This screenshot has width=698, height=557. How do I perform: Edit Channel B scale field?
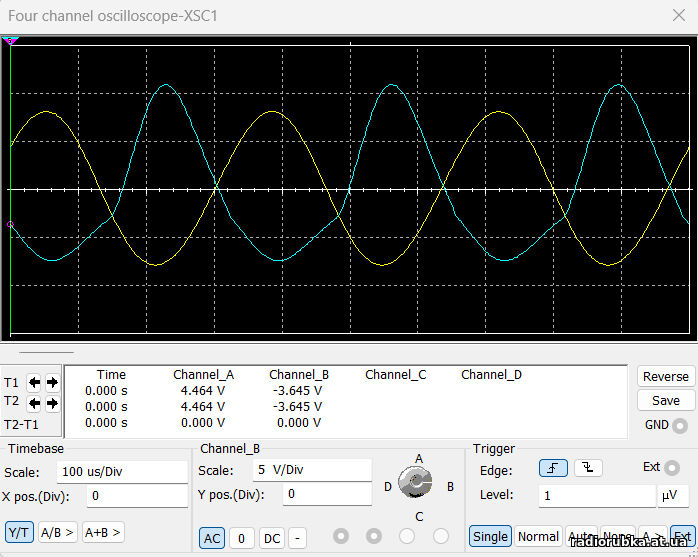click(312, 470)
